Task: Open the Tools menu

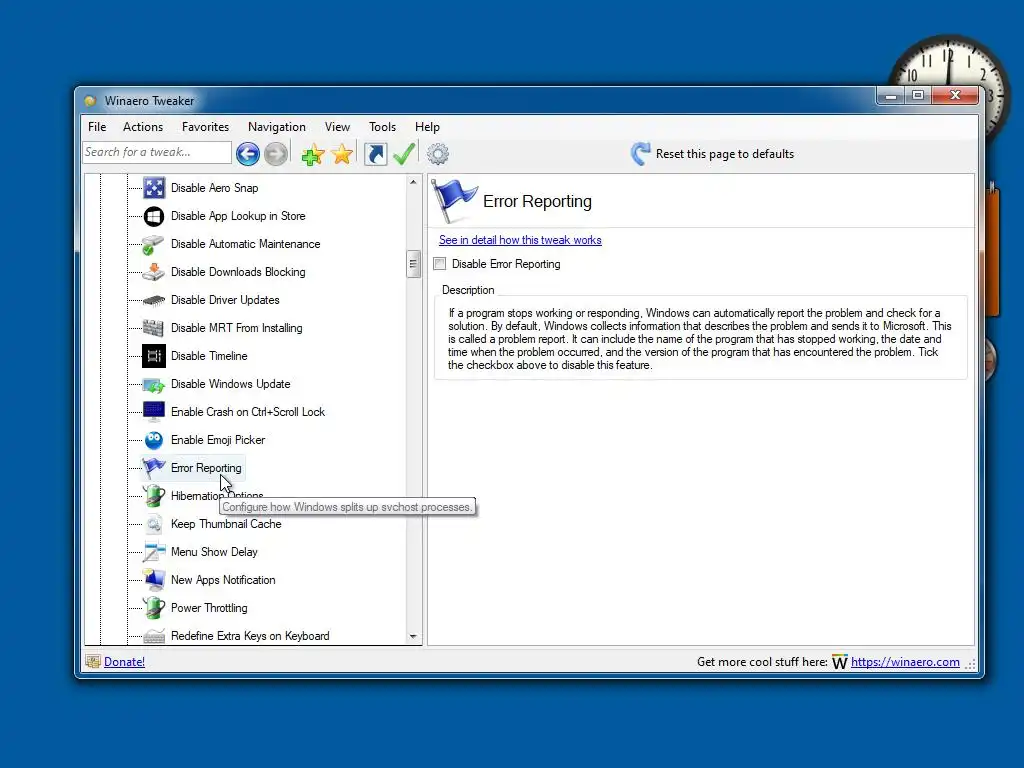Action: pos(382,127)
